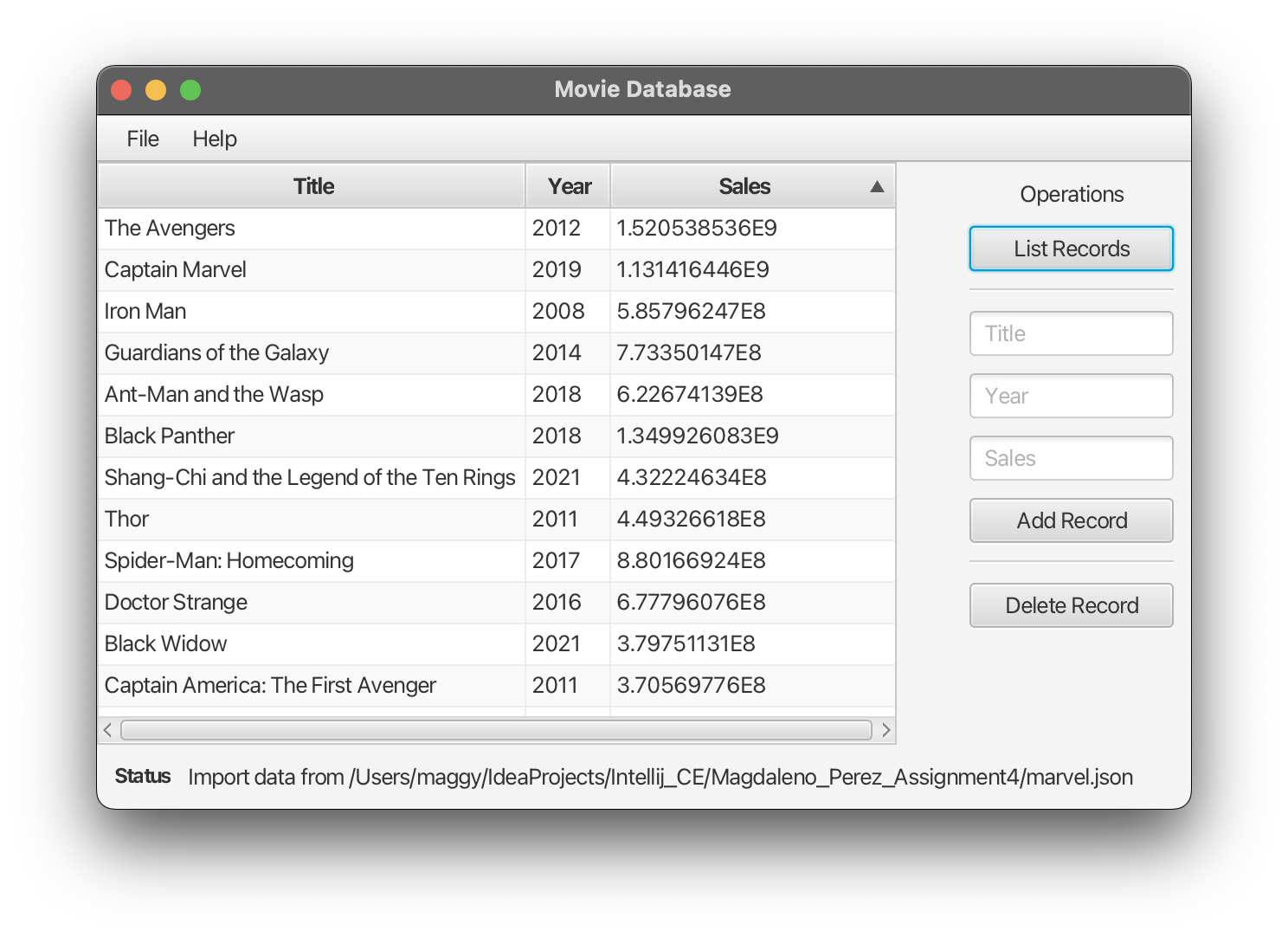Sort by the Title column header
Screen dimensions: 1288x937
[x=312, y=186]
